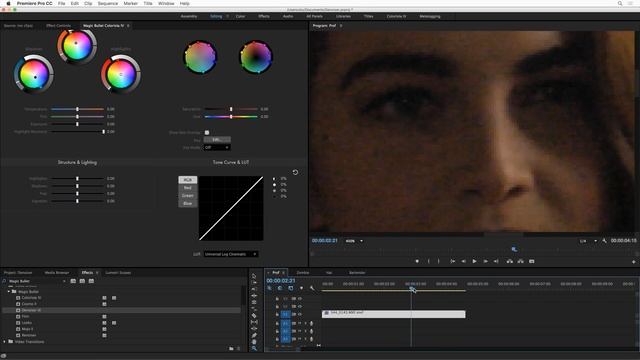This screenshot has width=640, height=360.
Task: Create new custom bin in Effects panel
Action: (x=231, y=349)
